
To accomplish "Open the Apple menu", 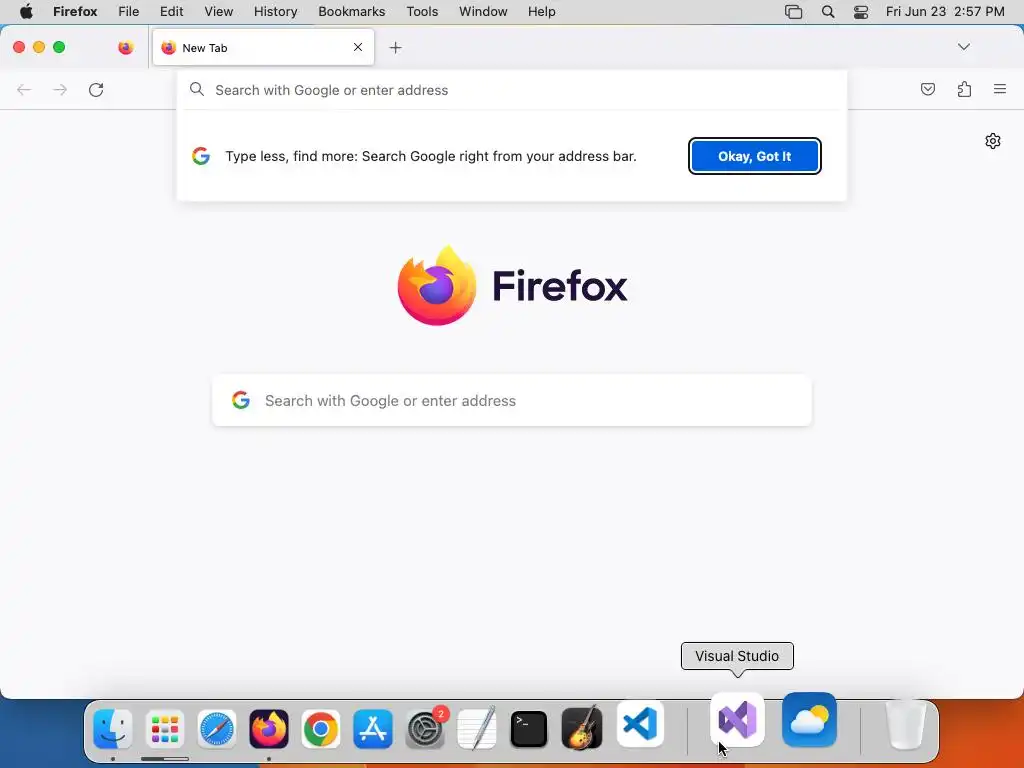I will (x=26, y=12).
